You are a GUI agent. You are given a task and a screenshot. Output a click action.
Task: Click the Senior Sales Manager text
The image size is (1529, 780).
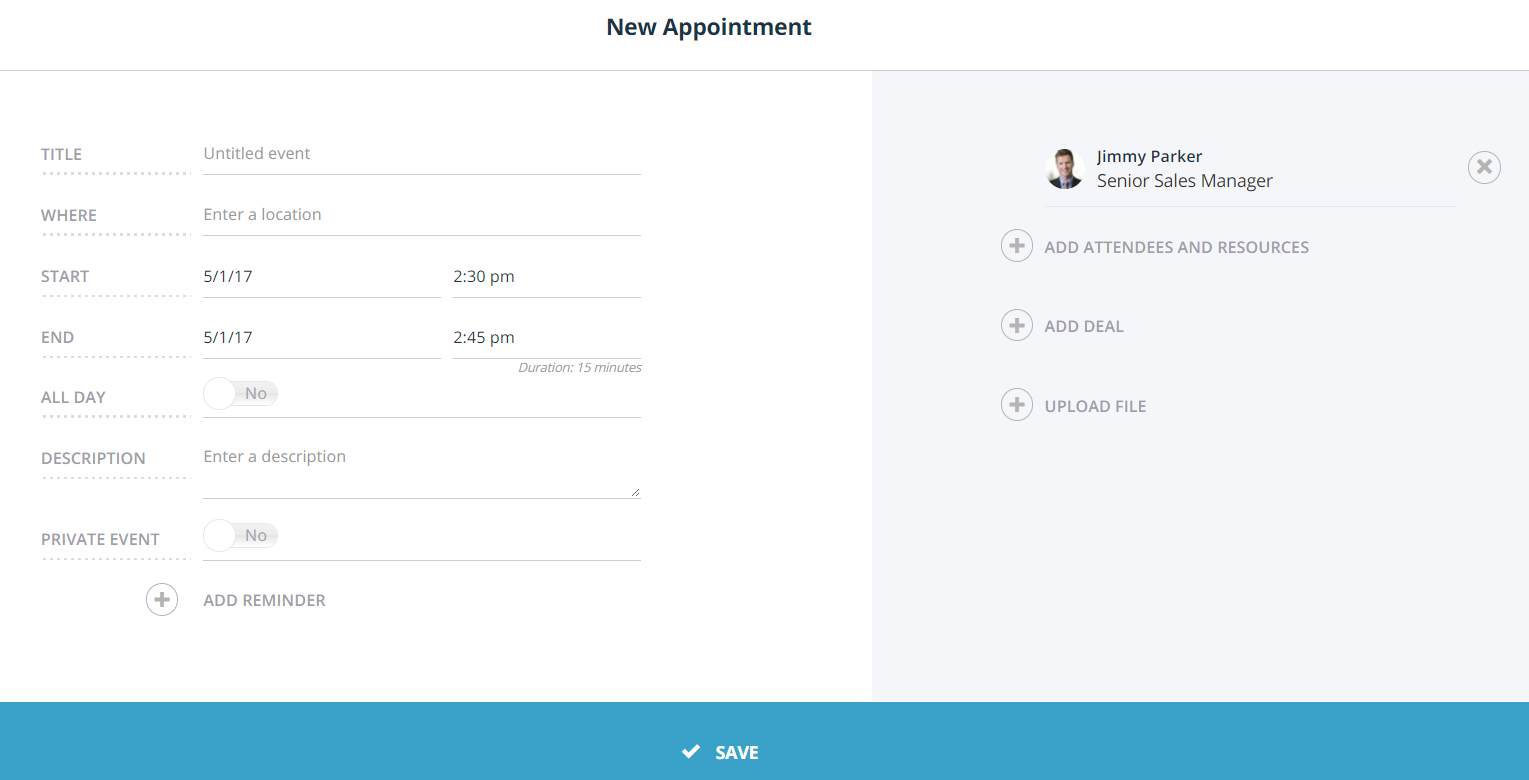[x=1185, y=181]
